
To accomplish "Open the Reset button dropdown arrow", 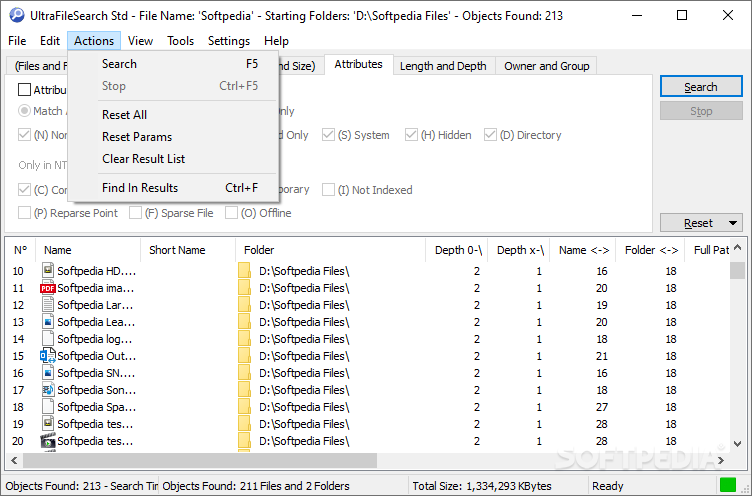I will [733, 223].
